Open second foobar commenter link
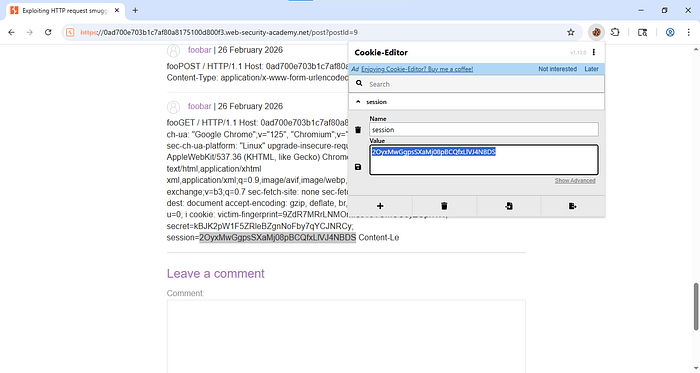The width and height of the screenshot is (700, 373). (x=199, y=106)
